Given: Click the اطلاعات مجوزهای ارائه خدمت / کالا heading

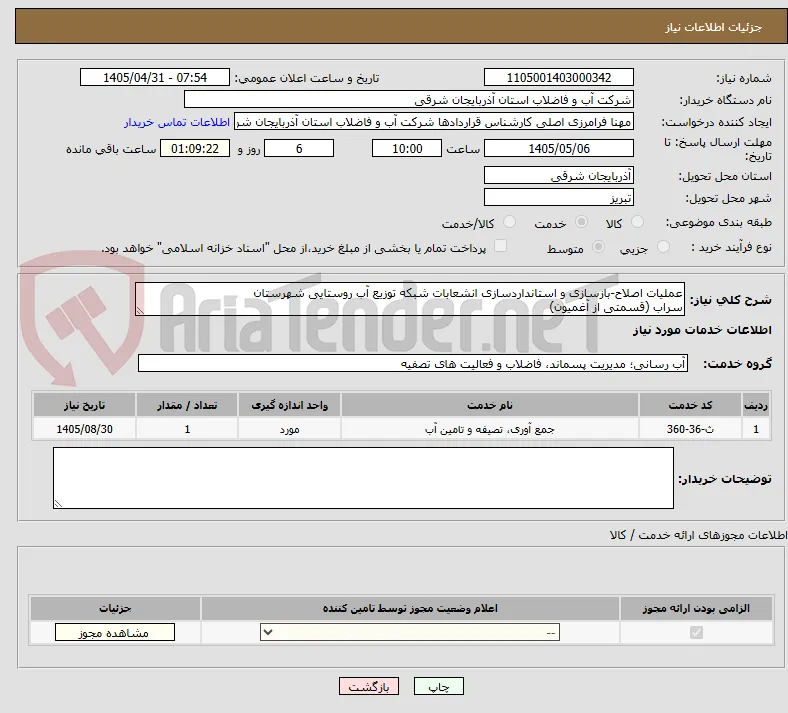Looking at the screenshot, I should pos(699,535).
